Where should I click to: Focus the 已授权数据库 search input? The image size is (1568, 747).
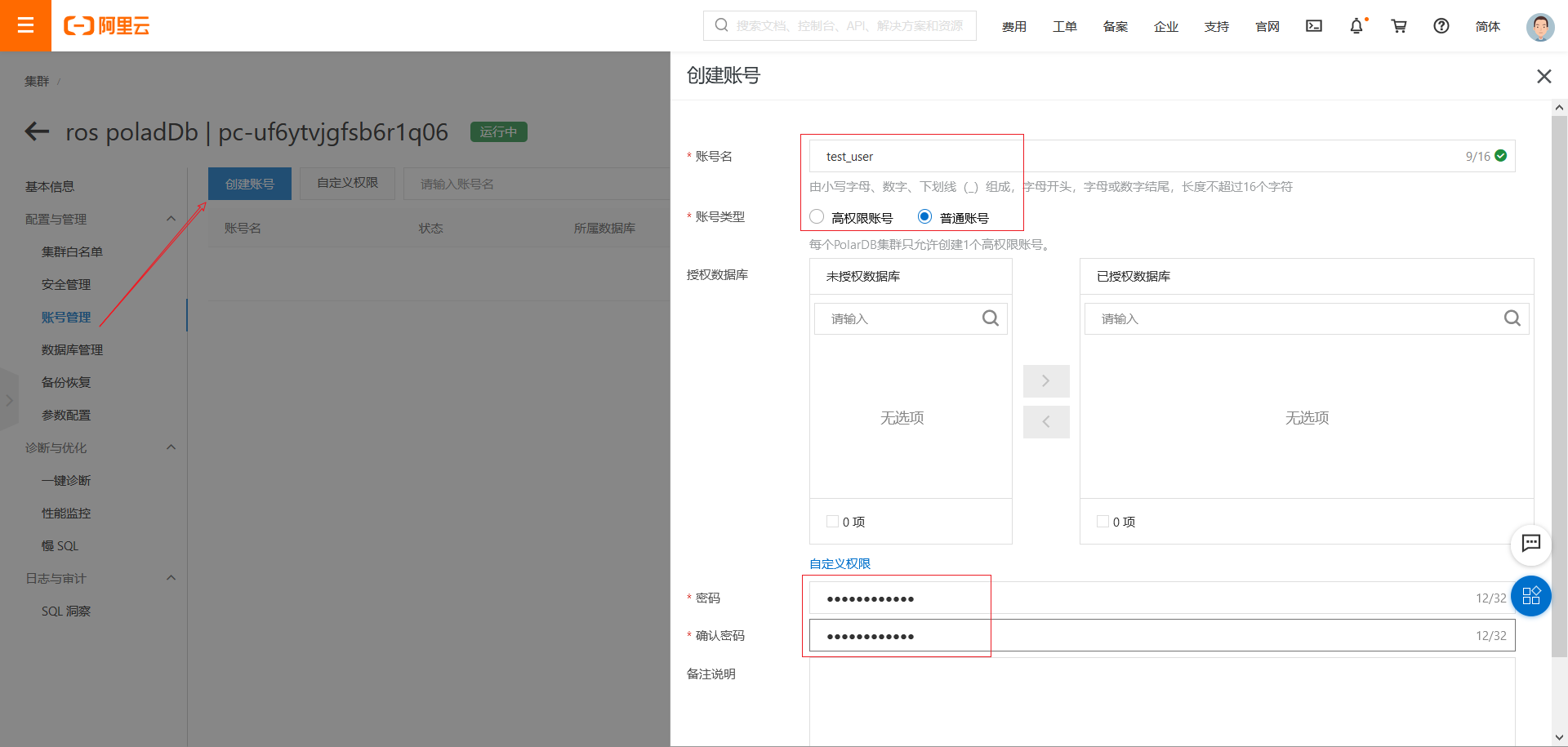tap(1307, 318)
